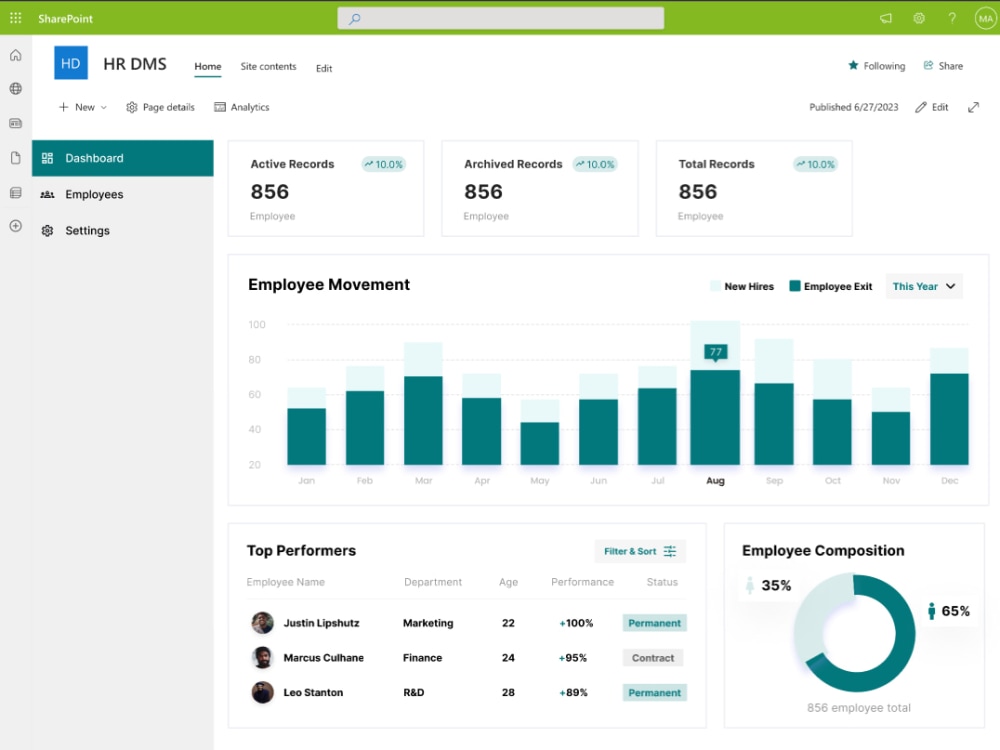Open the news icon in the left rail
The width and height of the screenshot is (1000, 750).
pos(16,123)
